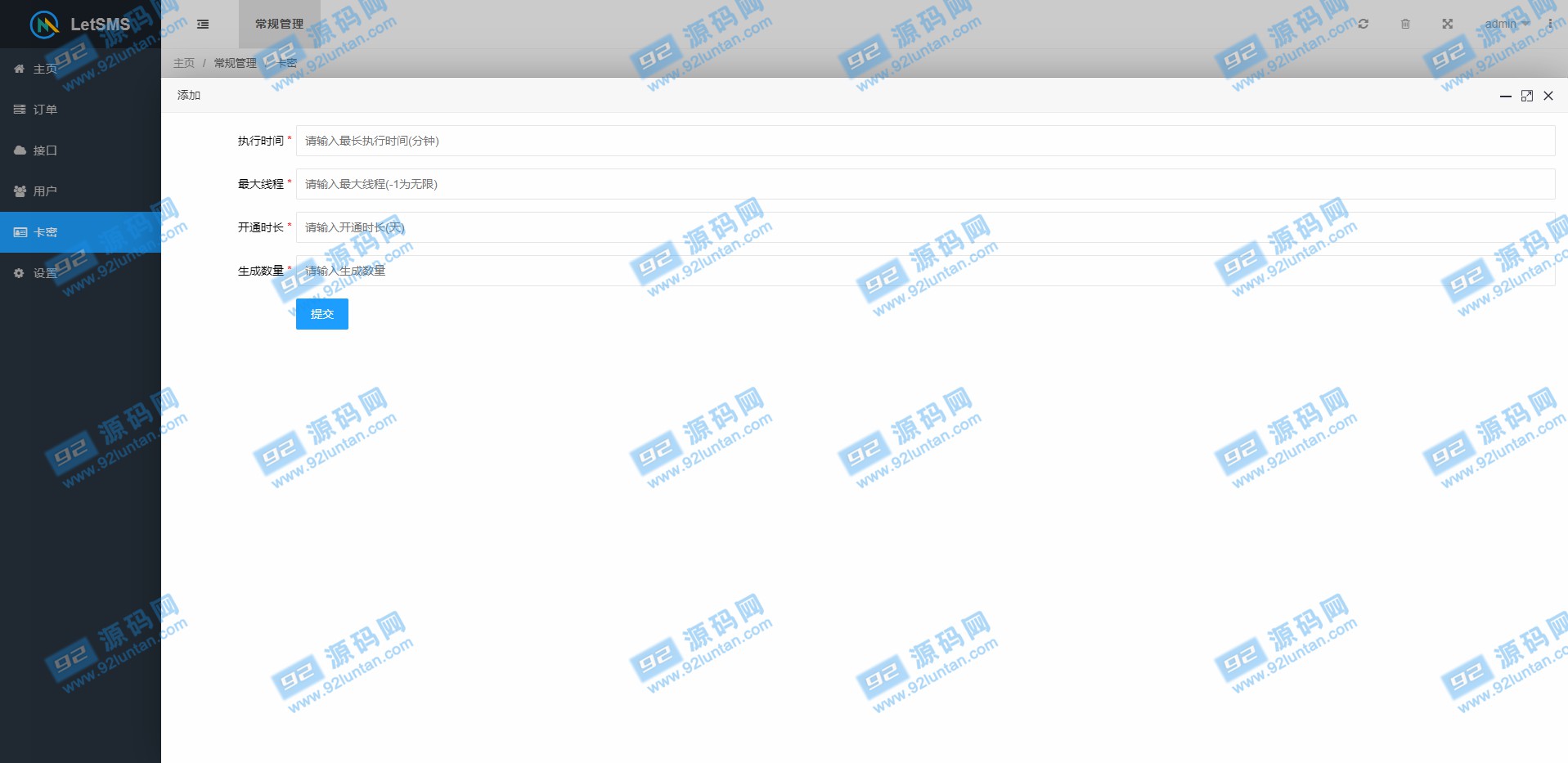Switch to the 常规管理 top tab
Screen dimensions: 1568x763
point(279,25)
